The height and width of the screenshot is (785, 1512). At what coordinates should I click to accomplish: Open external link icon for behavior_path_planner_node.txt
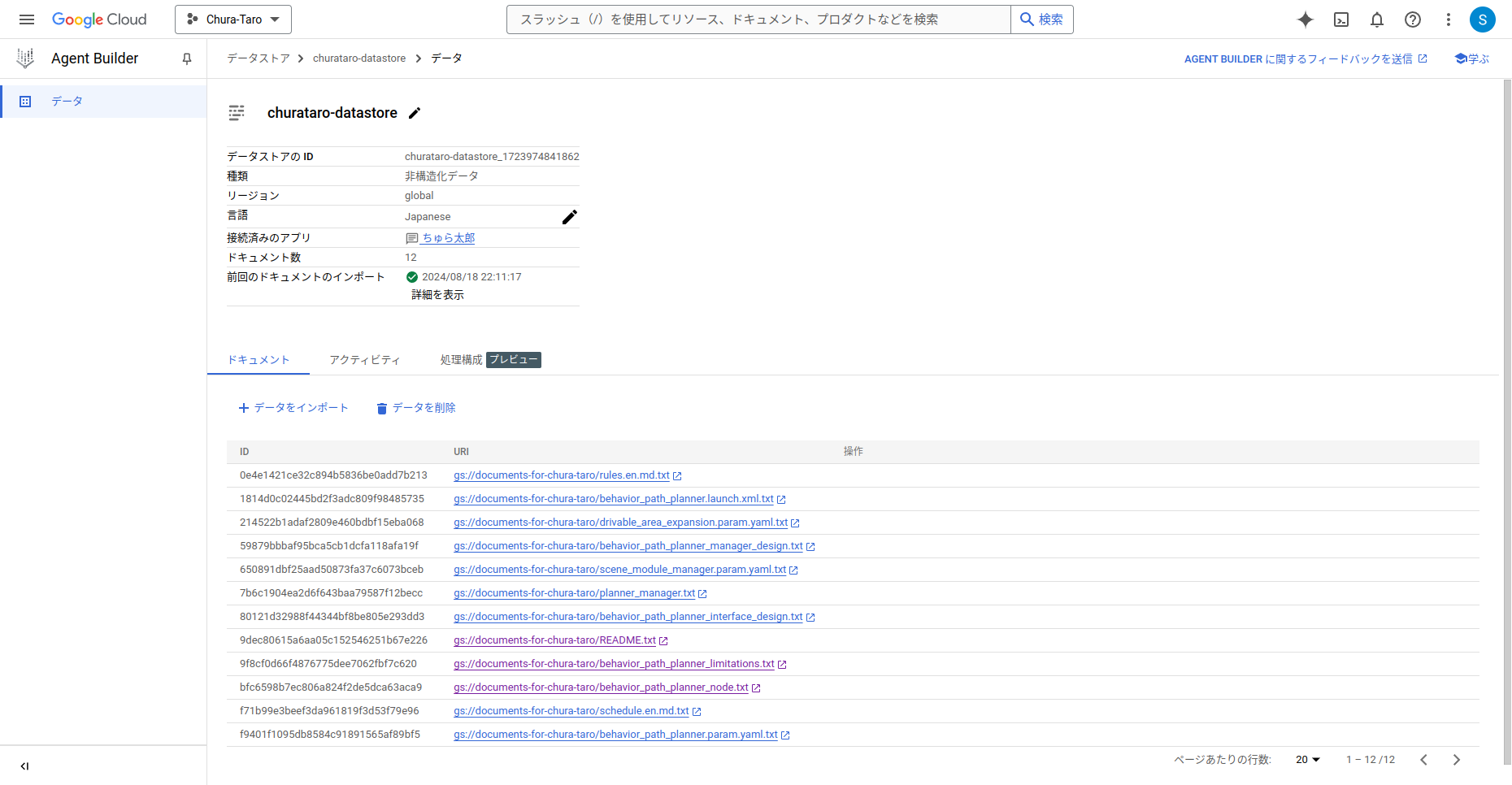point(756,688)
